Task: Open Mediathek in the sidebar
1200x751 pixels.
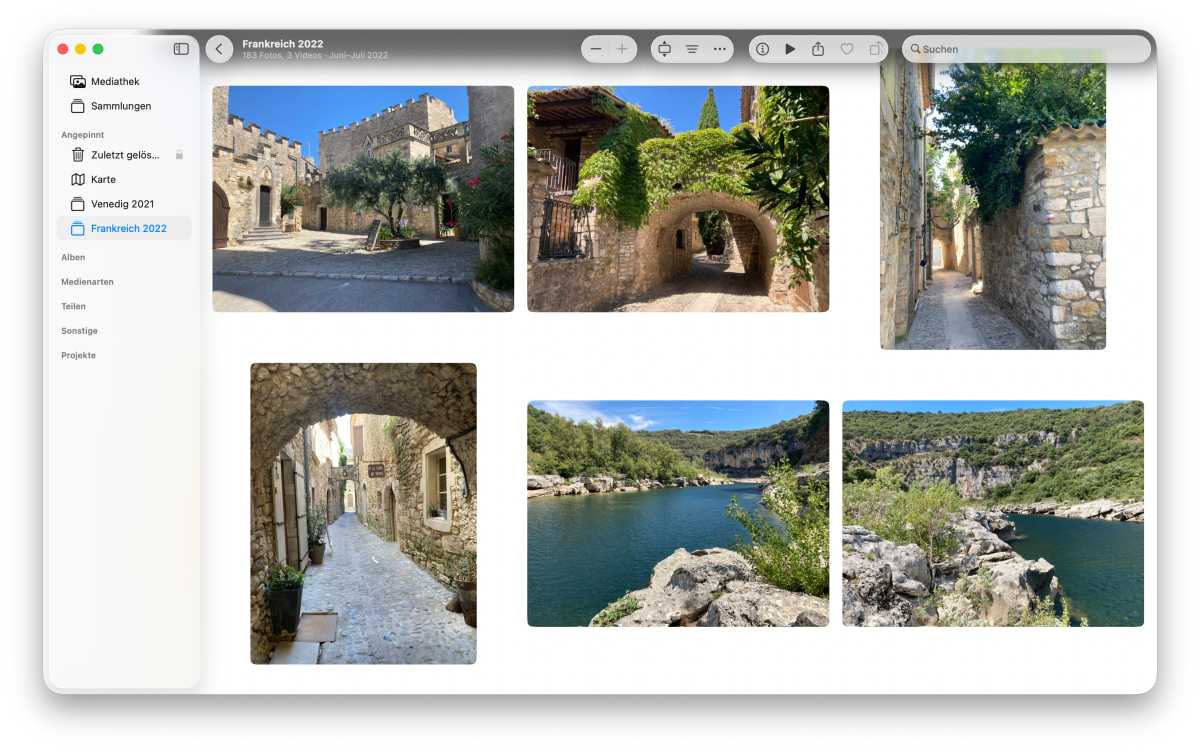Action: click(114, 82)
